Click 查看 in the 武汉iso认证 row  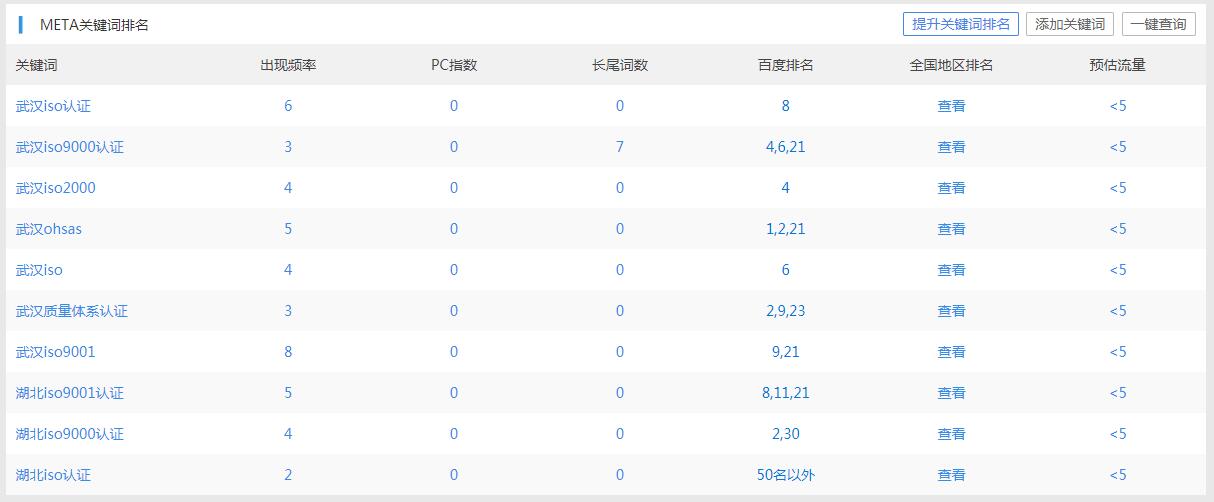click(x=951, y=106)
